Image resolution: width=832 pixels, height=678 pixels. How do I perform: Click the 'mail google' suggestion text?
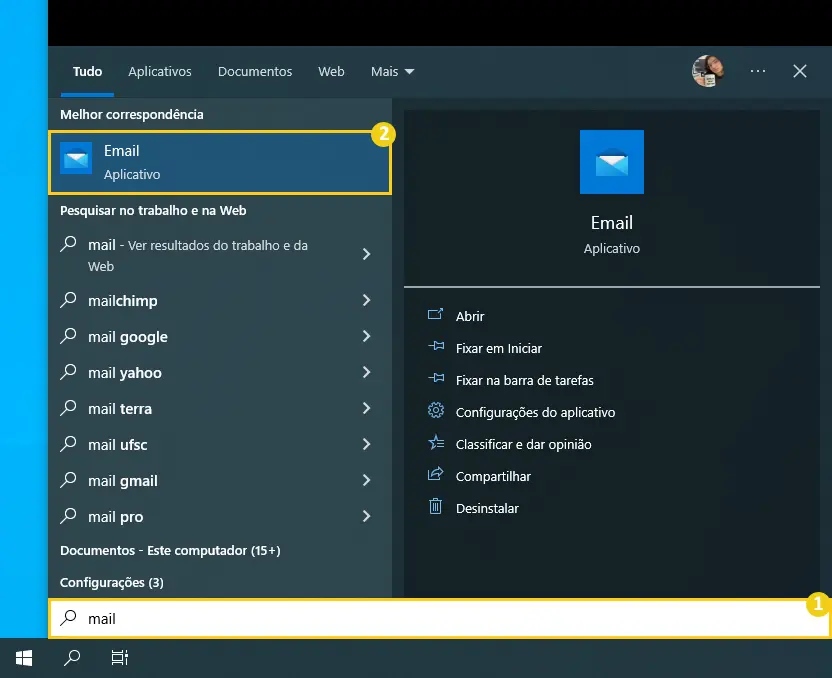(128, 337)
